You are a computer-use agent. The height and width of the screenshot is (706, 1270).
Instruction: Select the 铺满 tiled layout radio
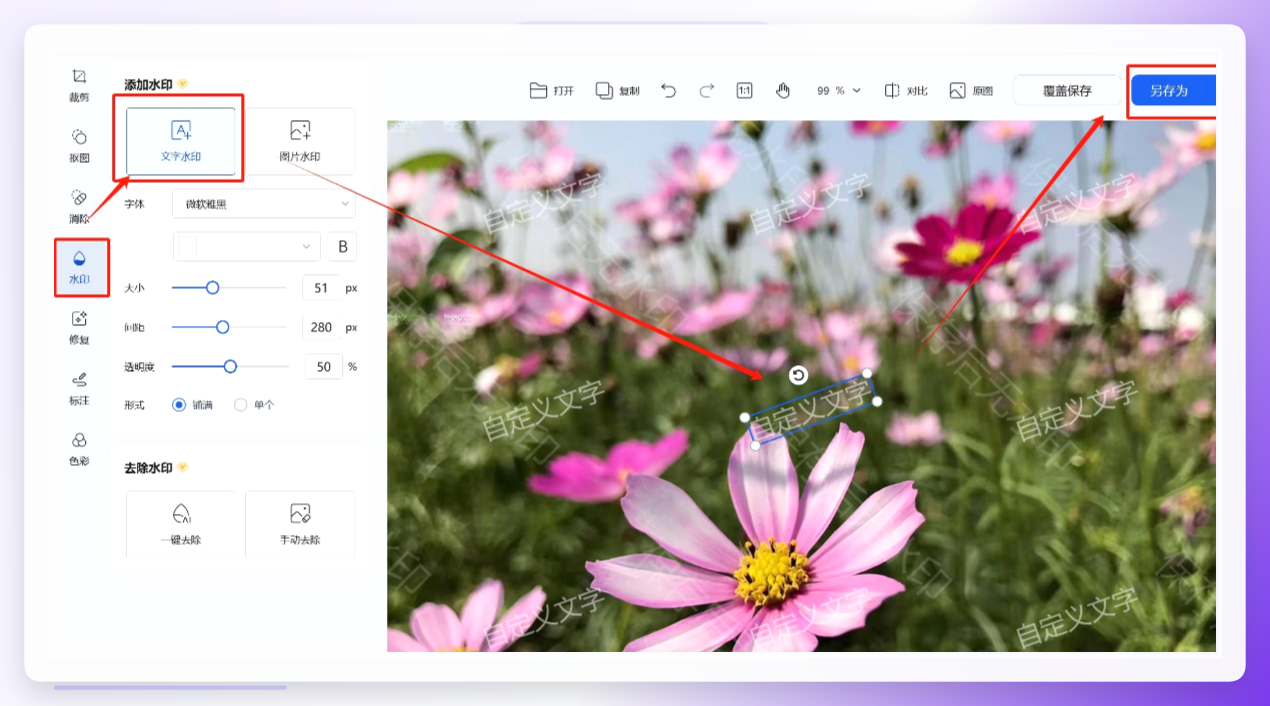[x=192, y=405]
